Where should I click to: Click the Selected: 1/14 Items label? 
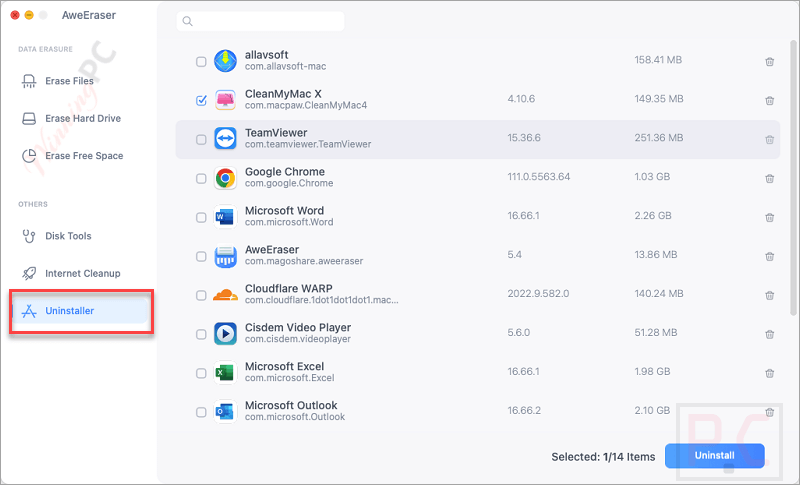tap(603, 457)
